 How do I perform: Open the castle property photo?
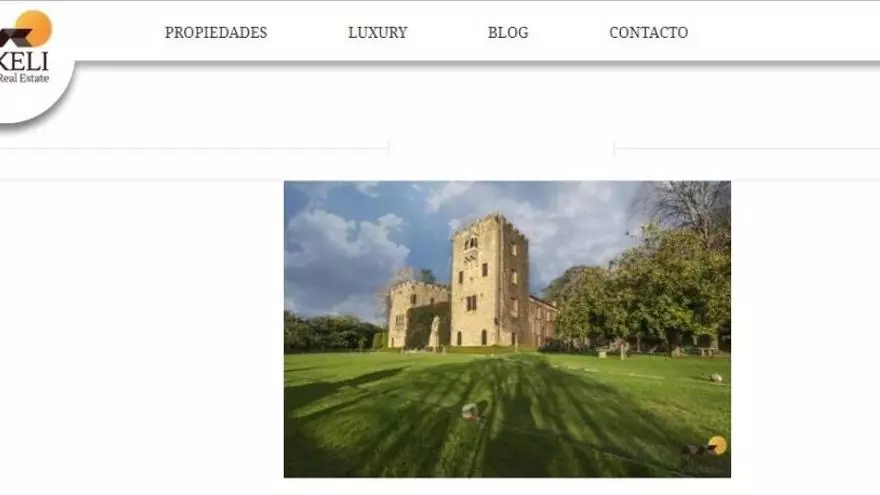(507, 329)
